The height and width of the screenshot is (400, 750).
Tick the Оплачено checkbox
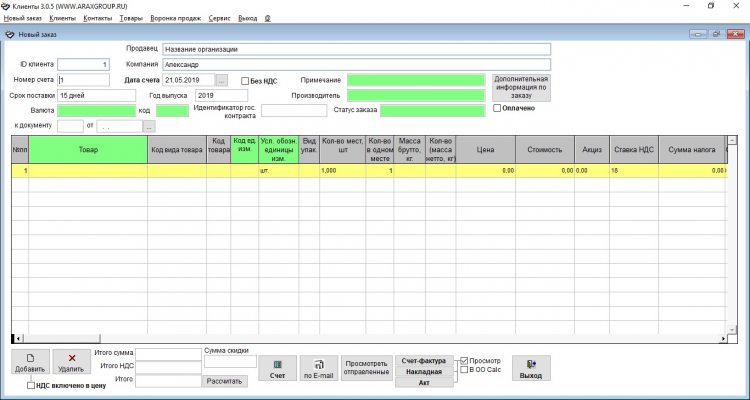497,108
